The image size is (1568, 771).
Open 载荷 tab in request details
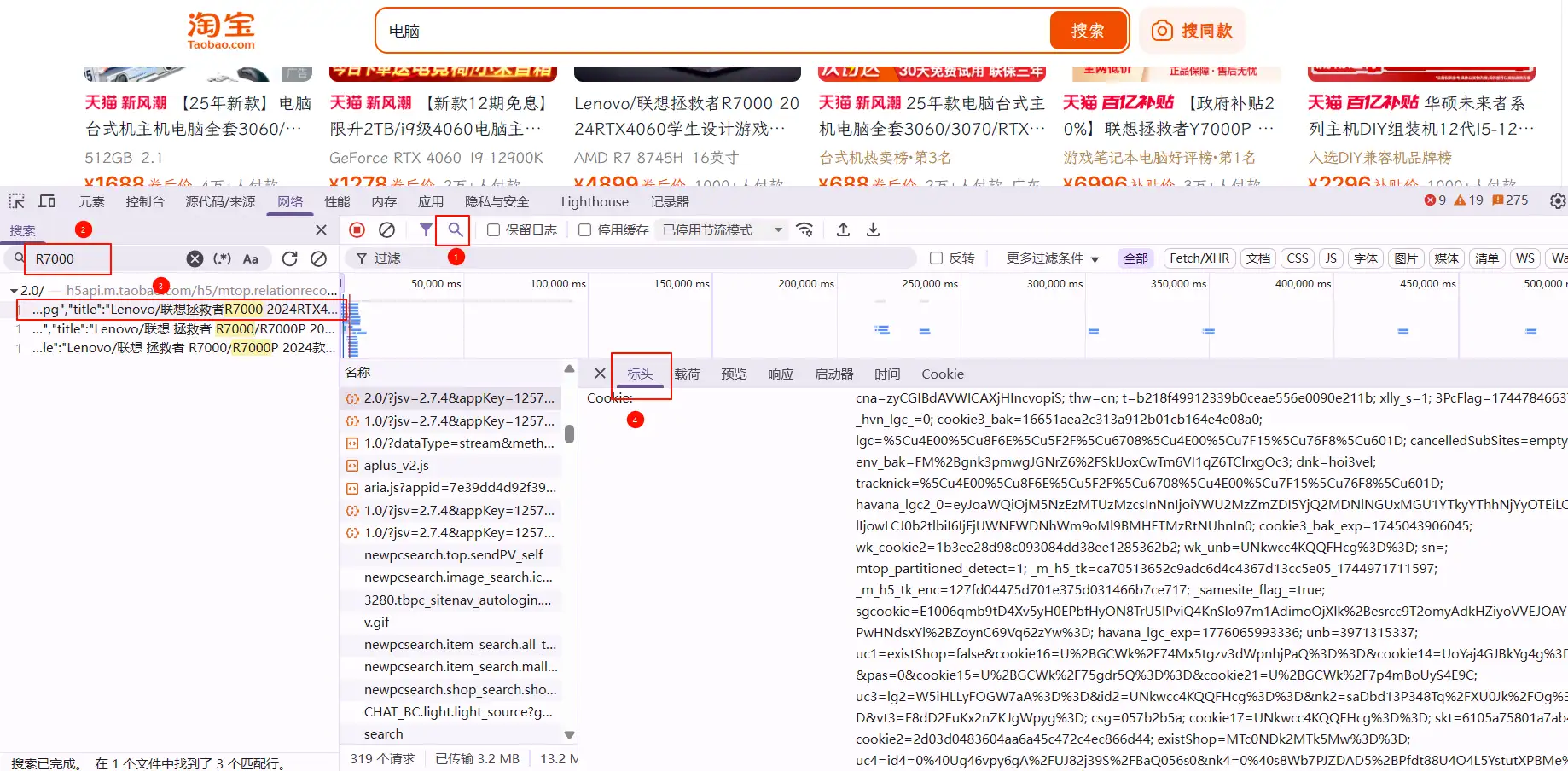[x=687, y=374]
